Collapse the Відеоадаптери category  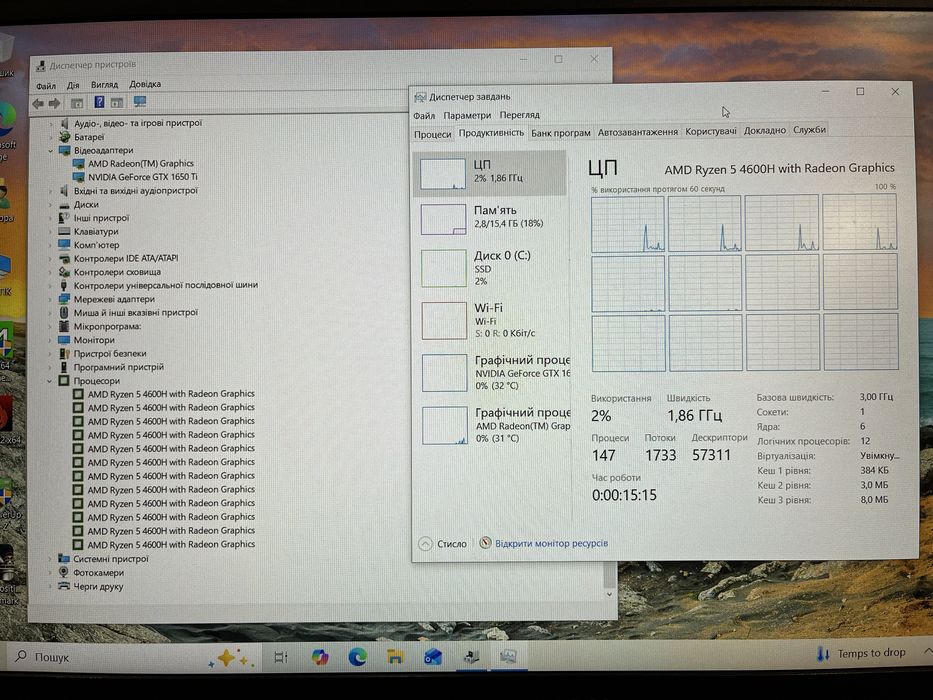pos(51,151)
